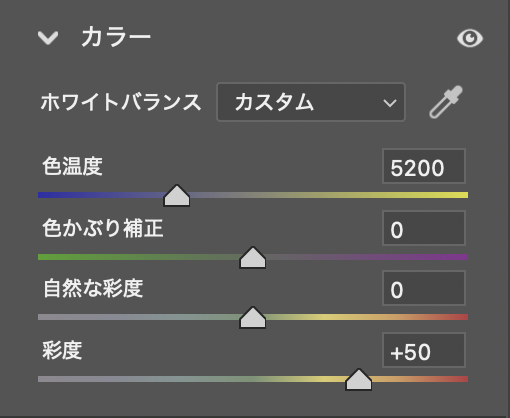This screenshot has height=418, width=510.
Task: Click the 彩度 value field showing +50
Action: click(424, 350)
